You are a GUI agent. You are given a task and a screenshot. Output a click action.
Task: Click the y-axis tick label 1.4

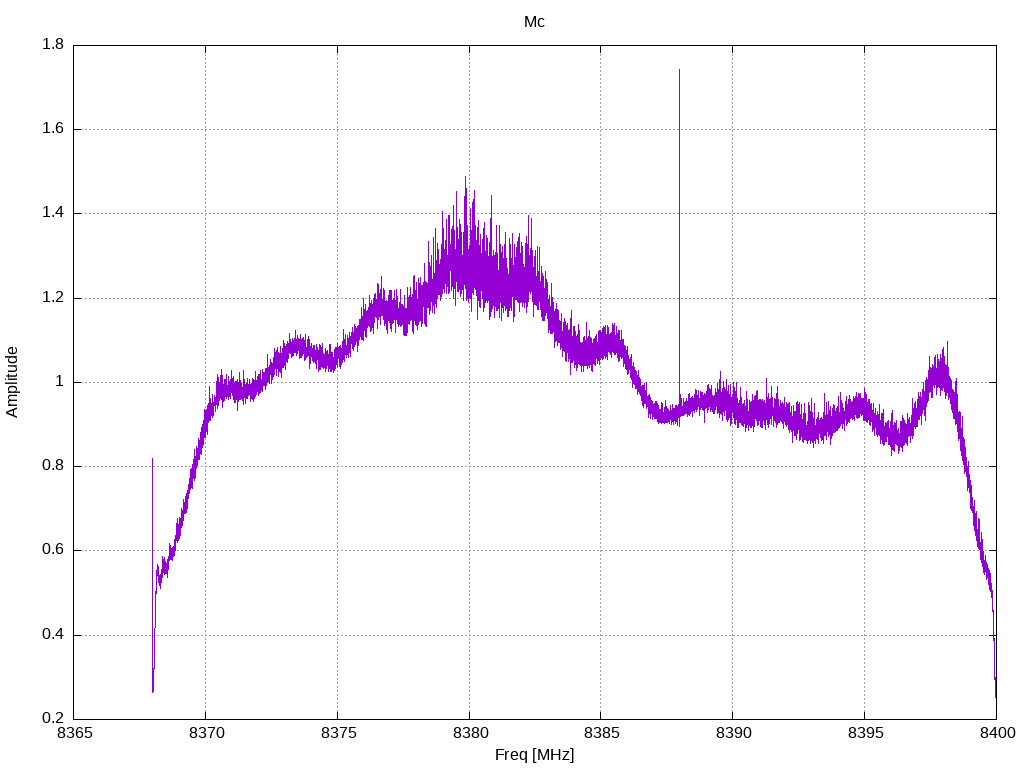point(54,213)
